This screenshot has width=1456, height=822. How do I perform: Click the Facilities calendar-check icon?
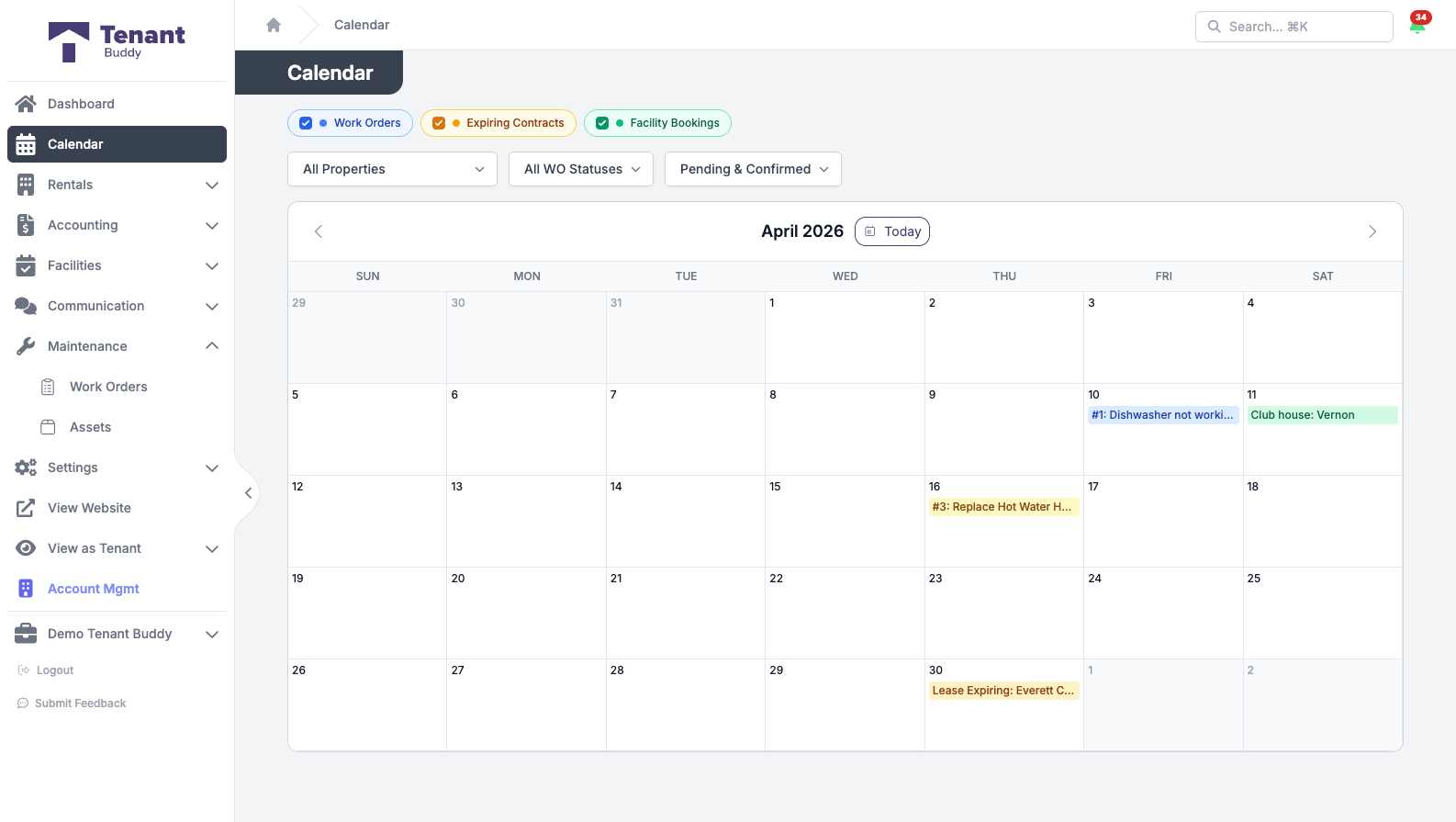click(26, 265)
